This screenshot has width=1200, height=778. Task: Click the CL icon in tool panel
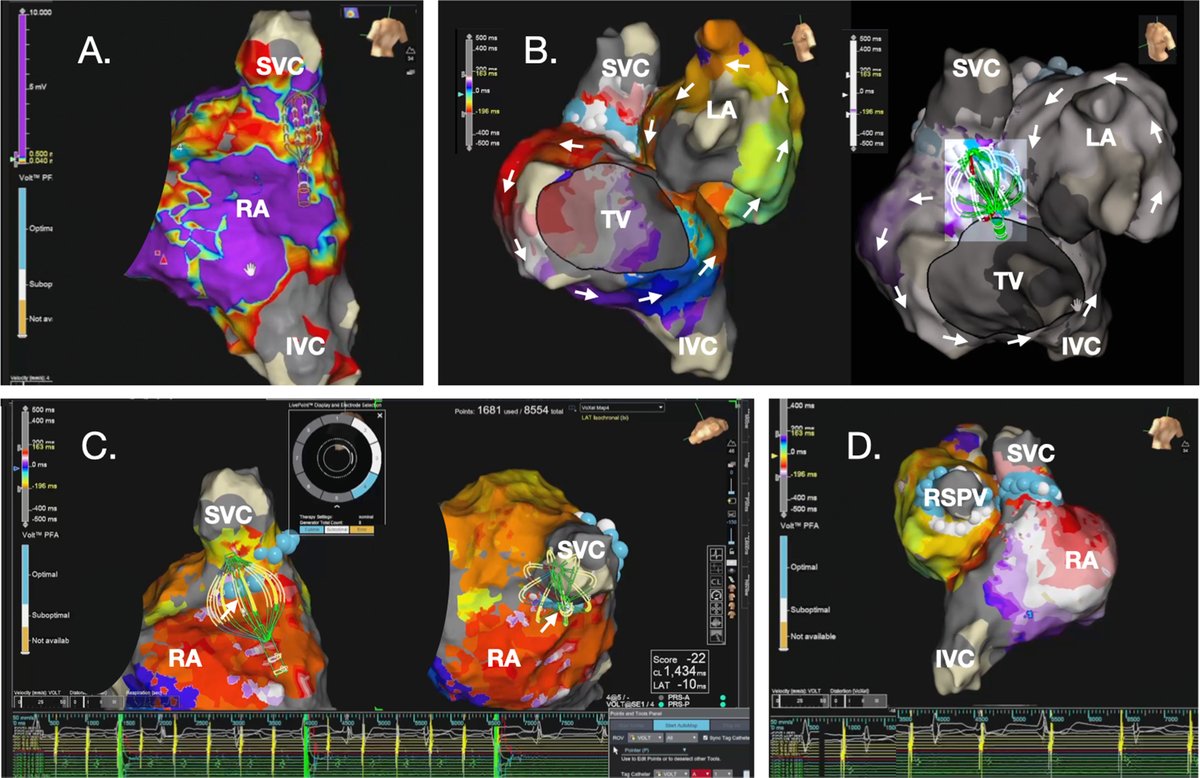point(716,582)
